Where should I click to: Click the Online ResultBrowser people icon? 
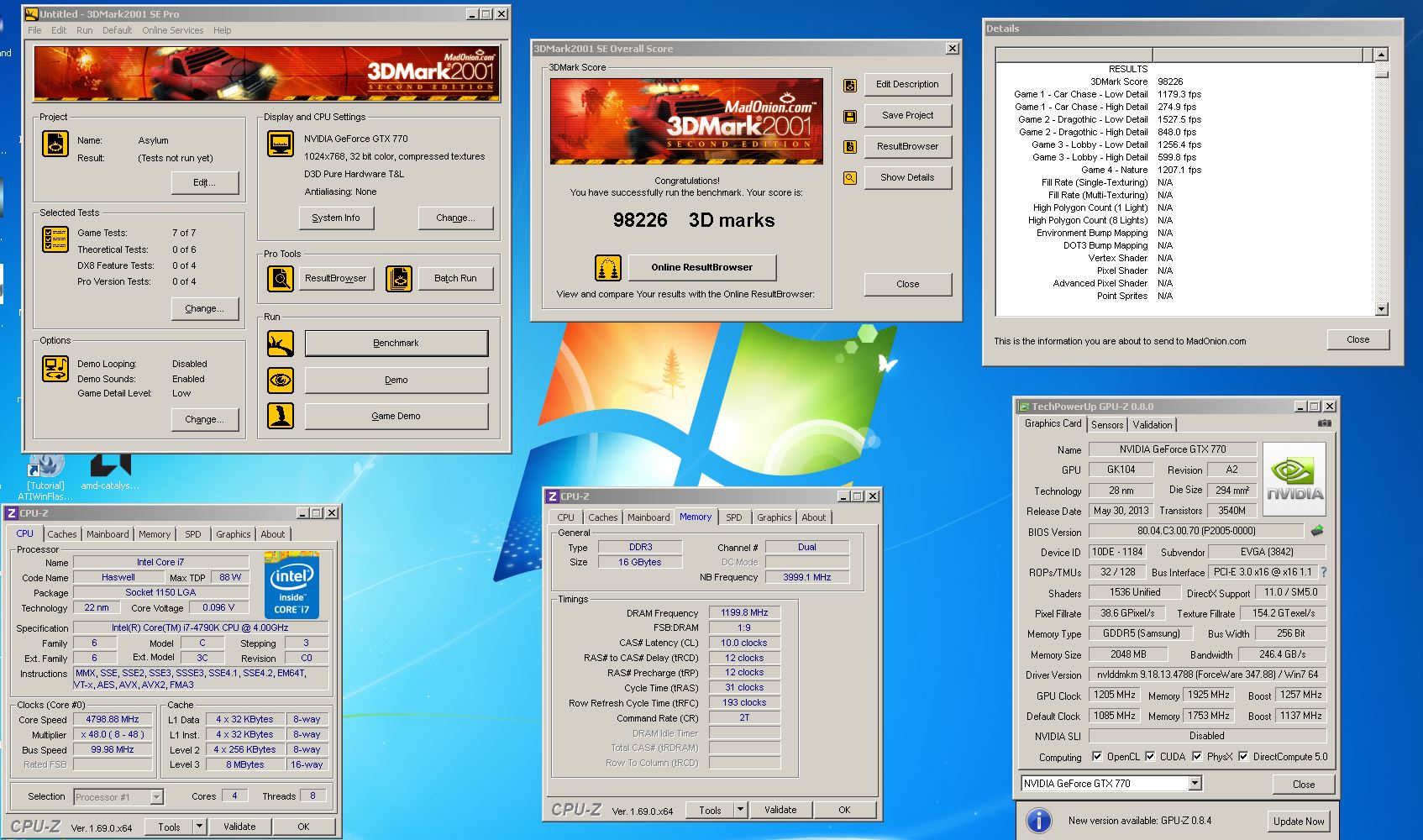click(607, 268)
